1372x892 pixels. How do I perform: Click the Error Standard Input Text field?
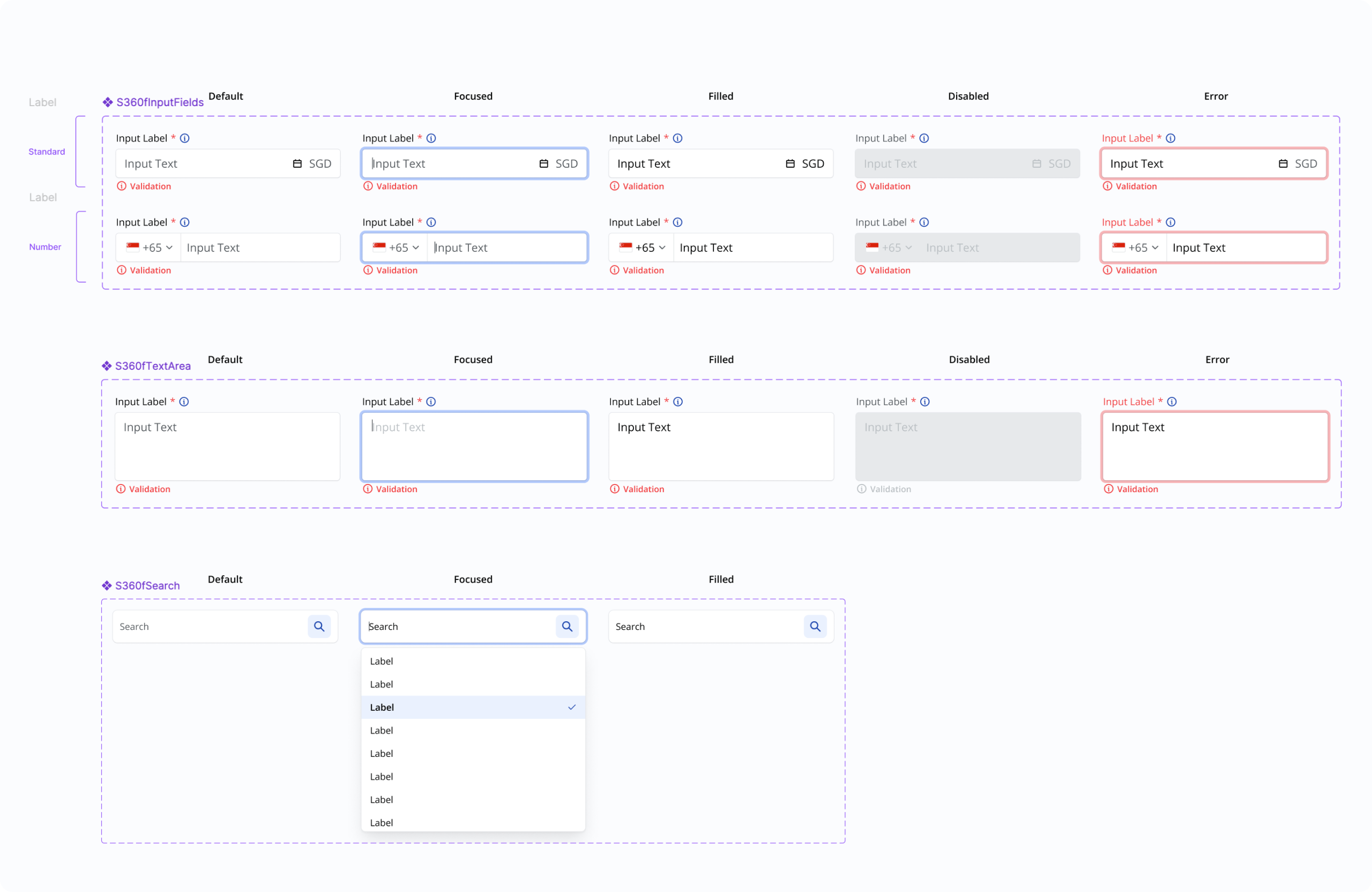(1214, 163)
